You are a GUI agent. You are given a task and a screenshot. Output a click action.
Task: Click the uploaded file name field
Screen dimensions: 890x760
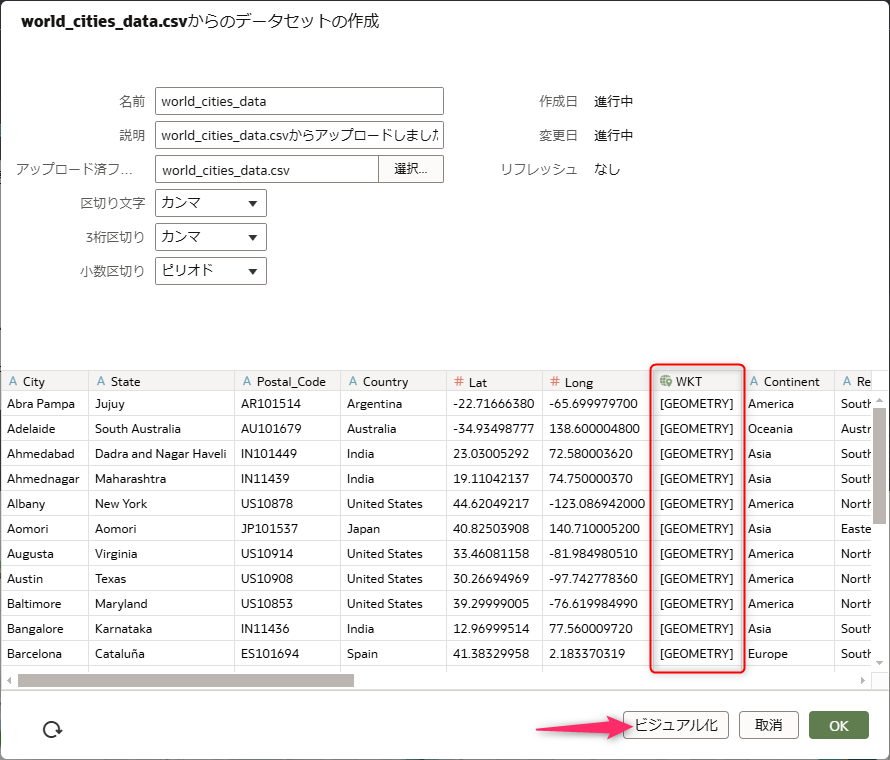click(267, 169)
